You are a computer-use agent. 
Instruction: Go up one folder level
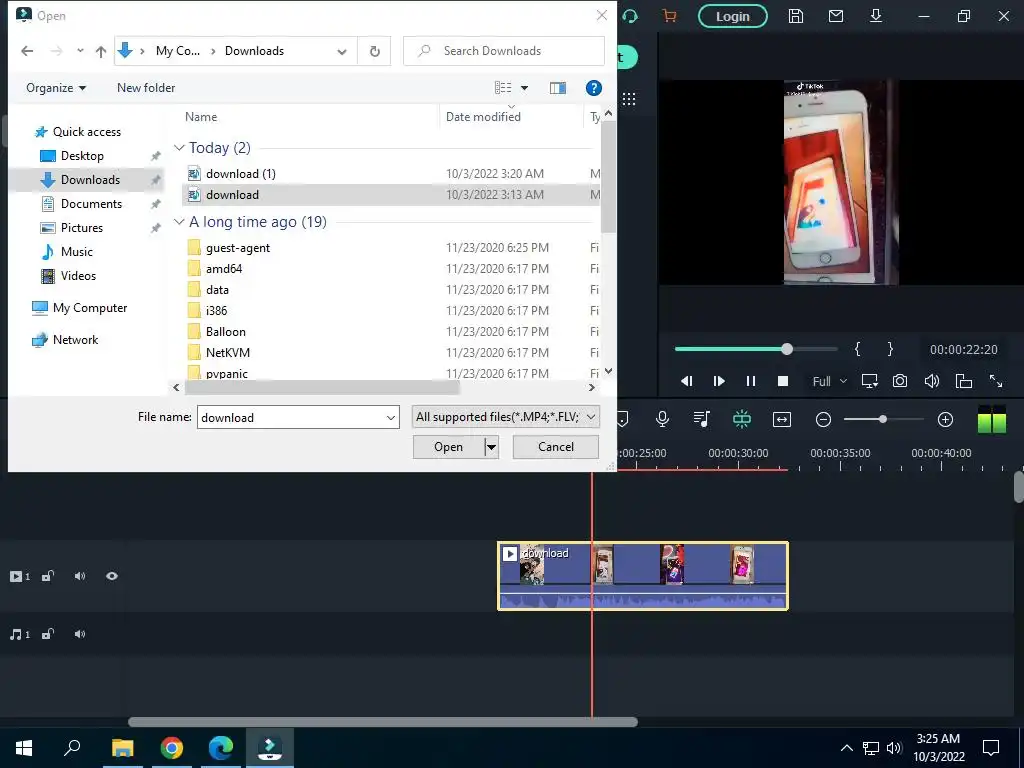(x=101, y=51)
